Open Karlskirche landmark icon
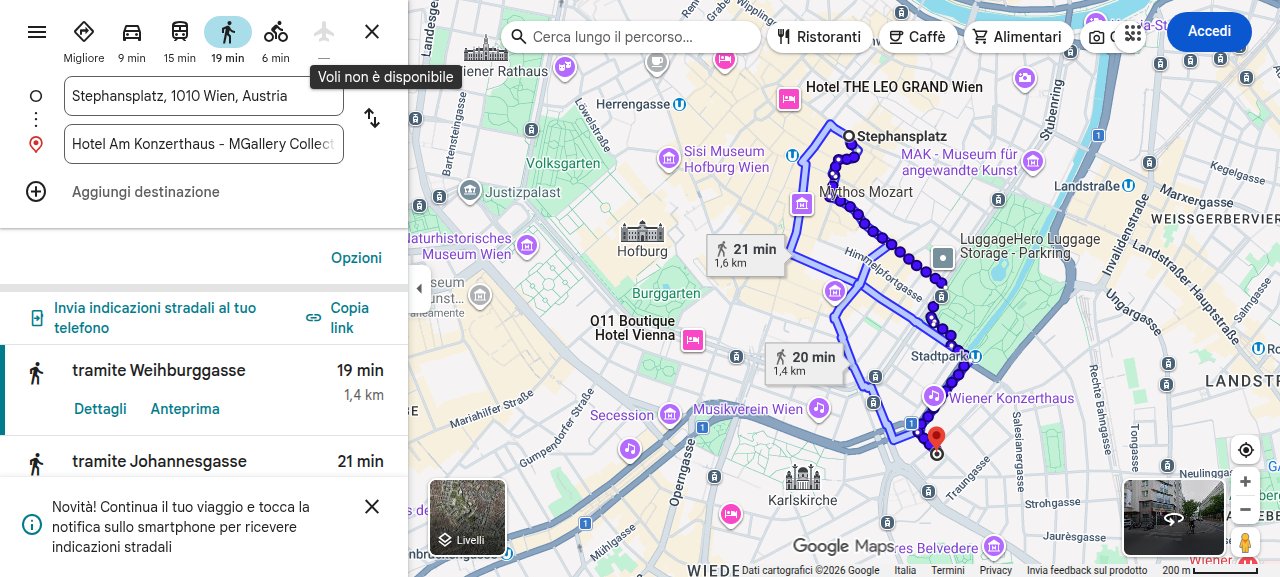This screenshot has width=1280, height=577. click(802, 477)
